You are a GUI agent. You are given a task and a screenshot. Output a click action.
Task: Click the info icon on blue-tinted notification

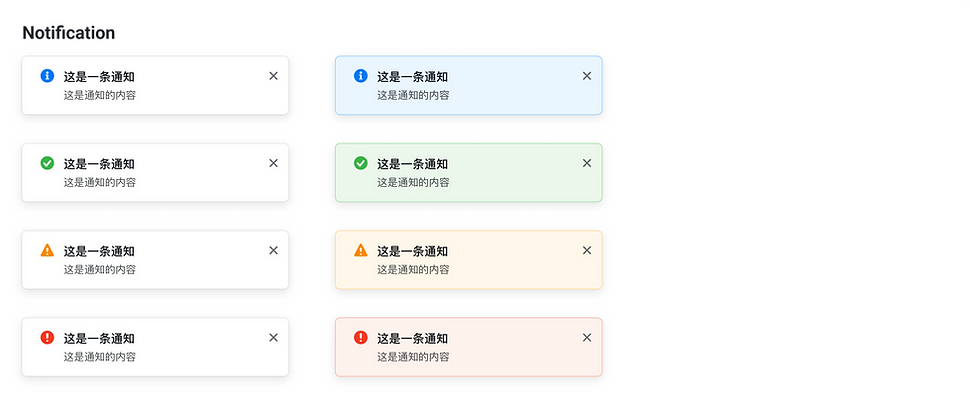coord(361,75)
